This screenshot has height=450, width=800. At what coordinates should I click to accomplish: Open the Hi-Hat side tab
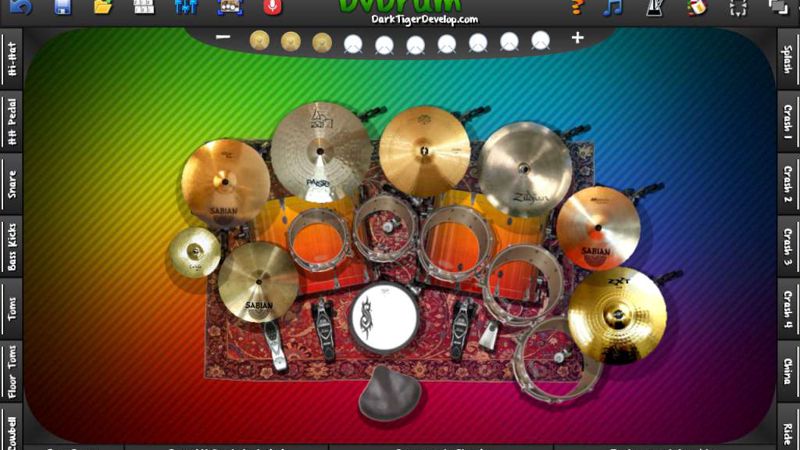tap(11, 59)
